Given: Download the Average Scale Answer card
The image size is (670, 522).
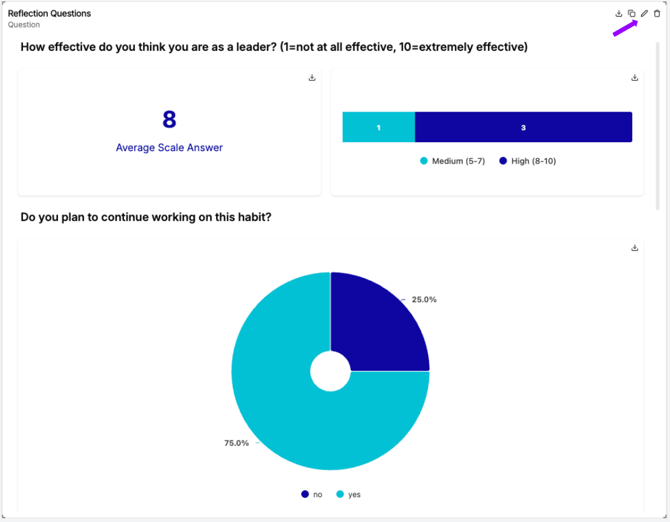Looking at the screenshot, I should [312, 78].
